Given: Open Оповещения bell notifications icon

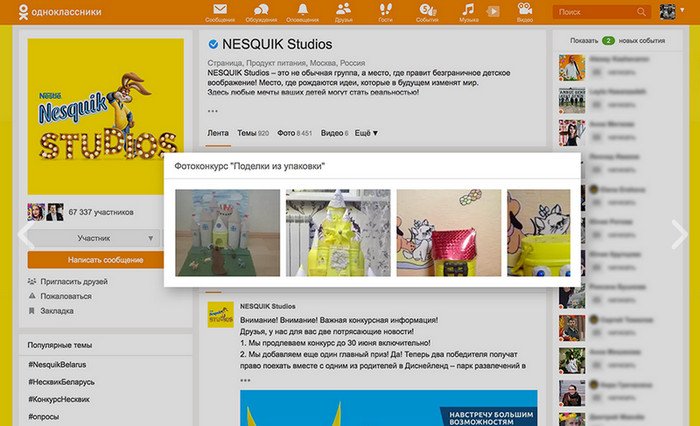Looking at the screenshot, I should coord(303,13).
